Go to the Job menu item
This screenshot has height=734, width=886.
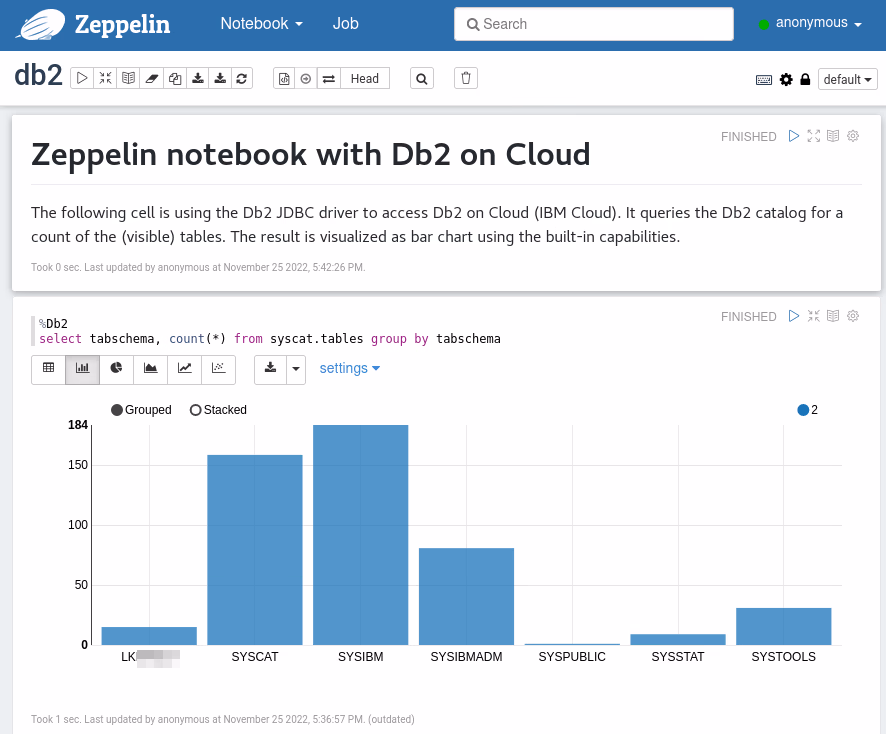tap(346, 23)
